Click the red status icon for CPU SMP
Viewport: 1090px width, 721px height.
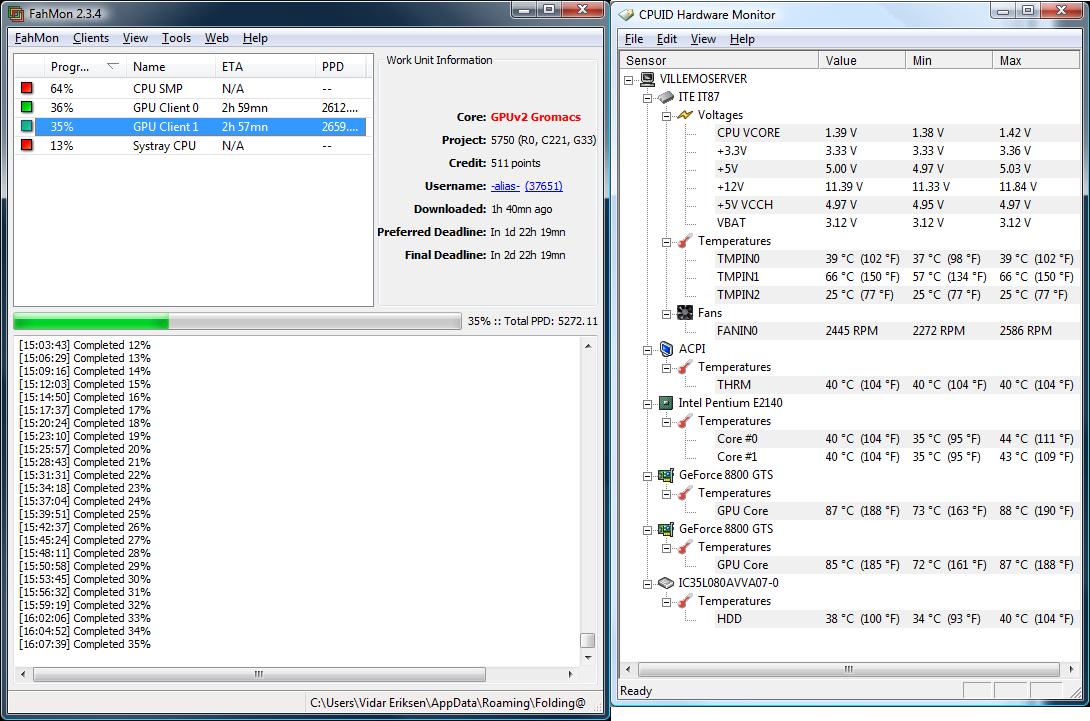coord(26,88)
